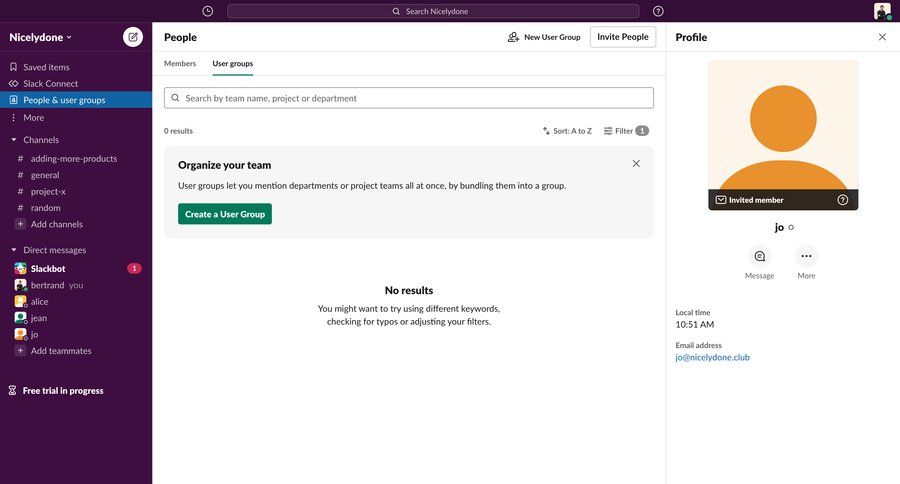Open the jo direct message in sidebar
Viewport: 900px width, 484px height.
point(76,334)
